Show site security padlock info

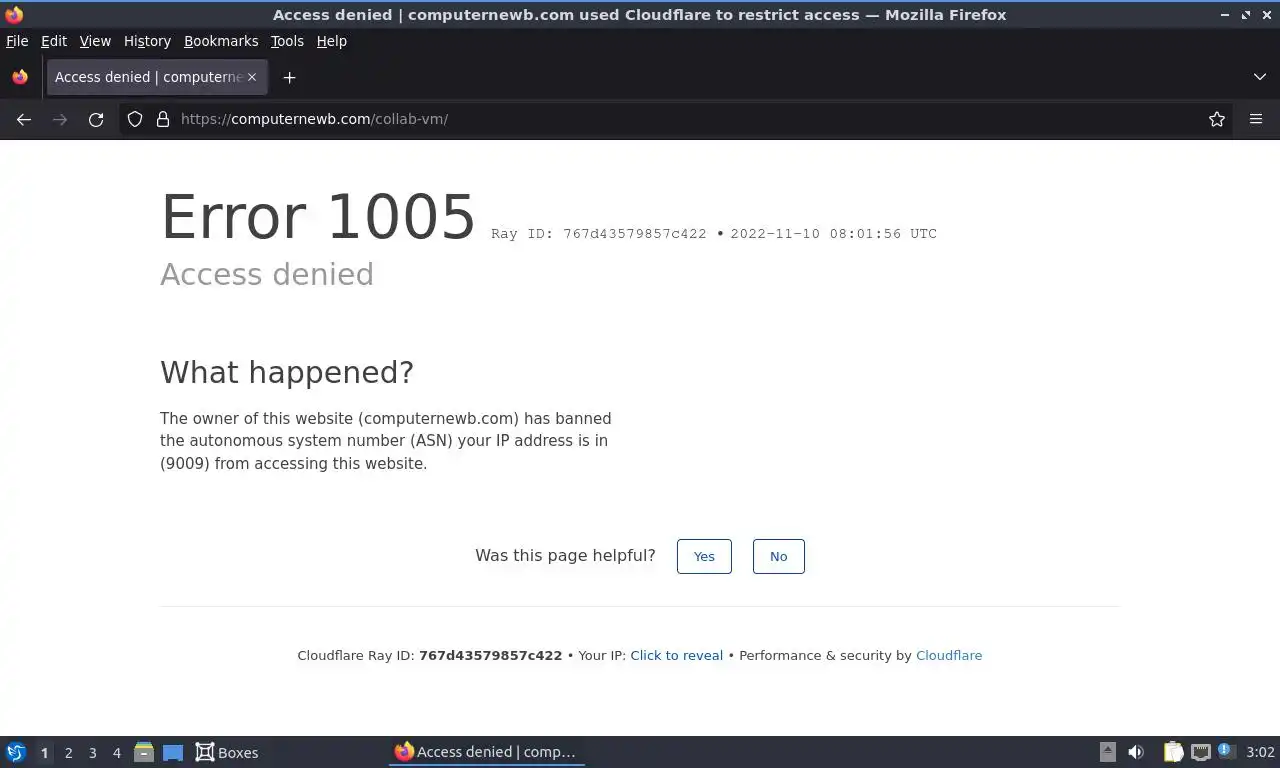(163, 119)
